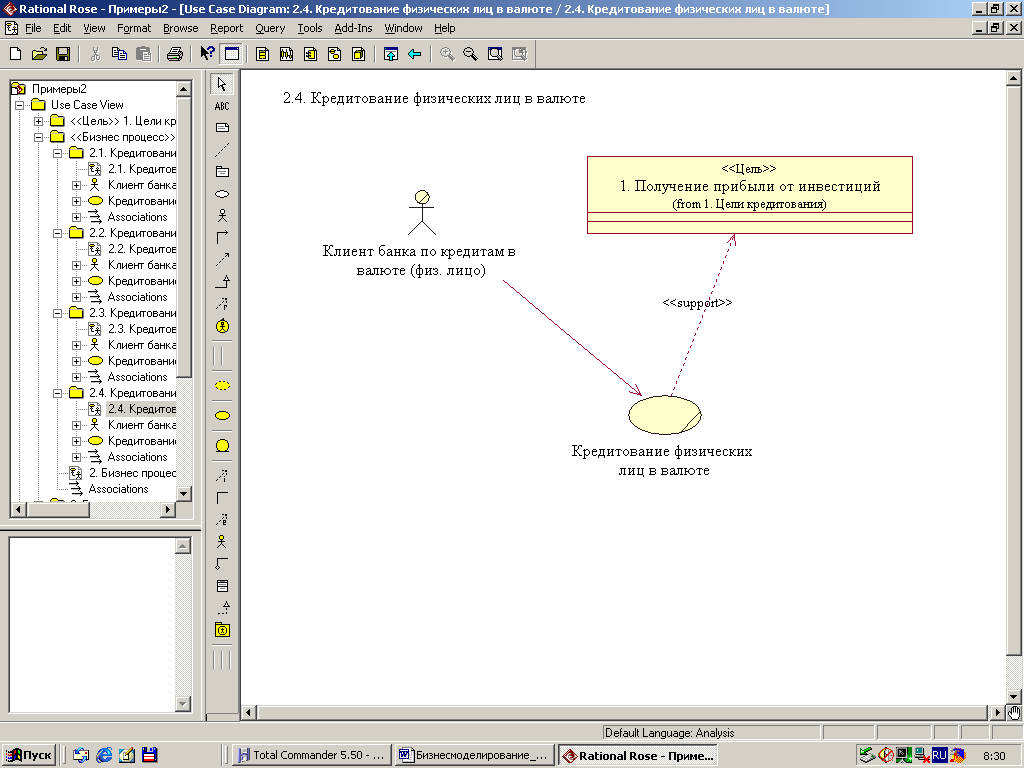
Task: Open the Add-Ins menu
Action: pos(353,28)
